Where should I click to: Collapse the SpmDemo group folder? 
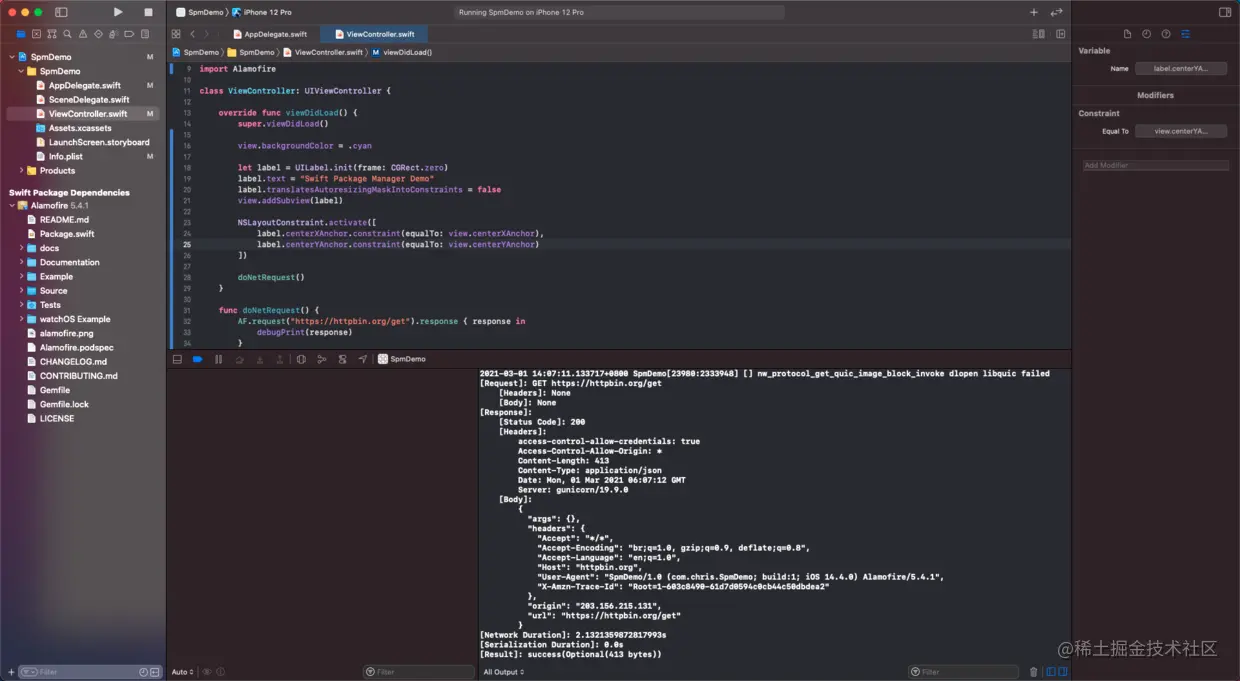[21, 71]
